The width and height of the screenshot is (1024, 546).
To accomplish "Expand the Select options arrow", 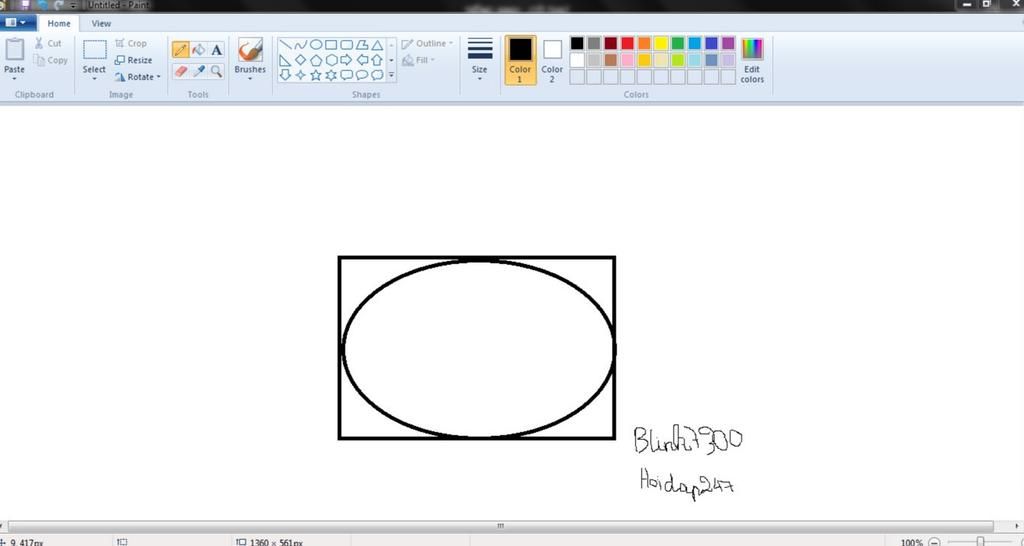I will tap(94, 79).
